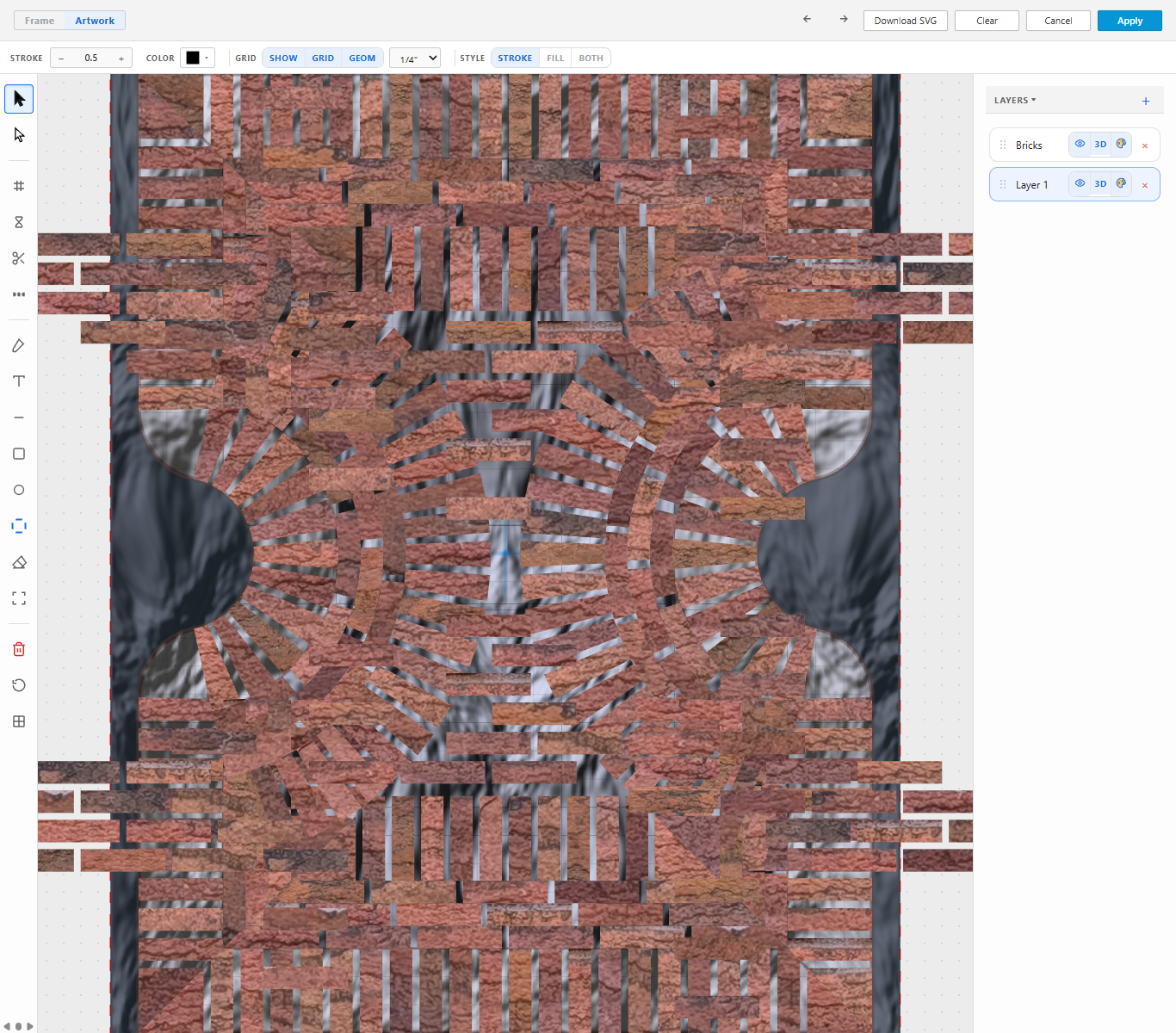Image resolution: width=1176 pixels, height=1033 pixels.
Task: Set style to FILL
Action: [555, 58]
